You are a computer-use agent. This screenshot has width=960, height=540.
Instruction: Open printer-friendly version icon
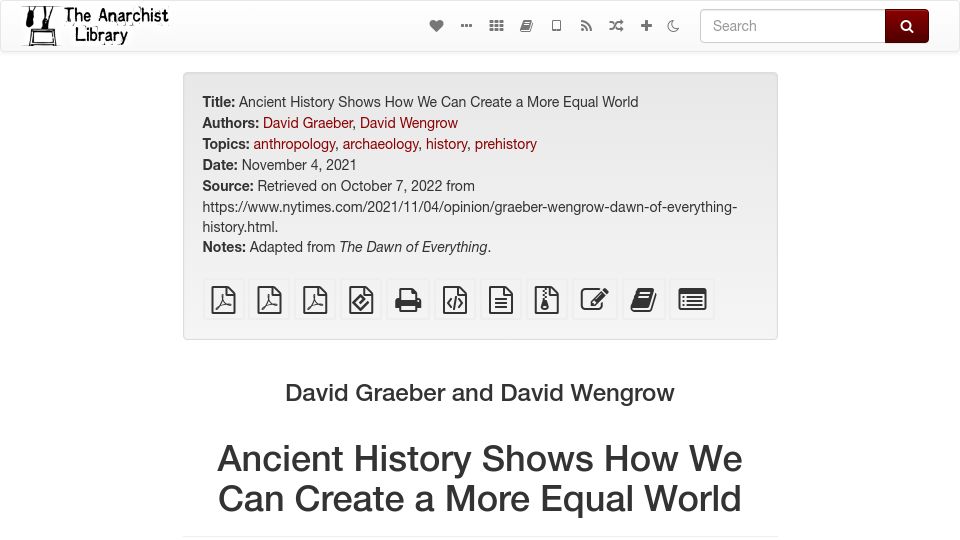(x=408, y=300)
